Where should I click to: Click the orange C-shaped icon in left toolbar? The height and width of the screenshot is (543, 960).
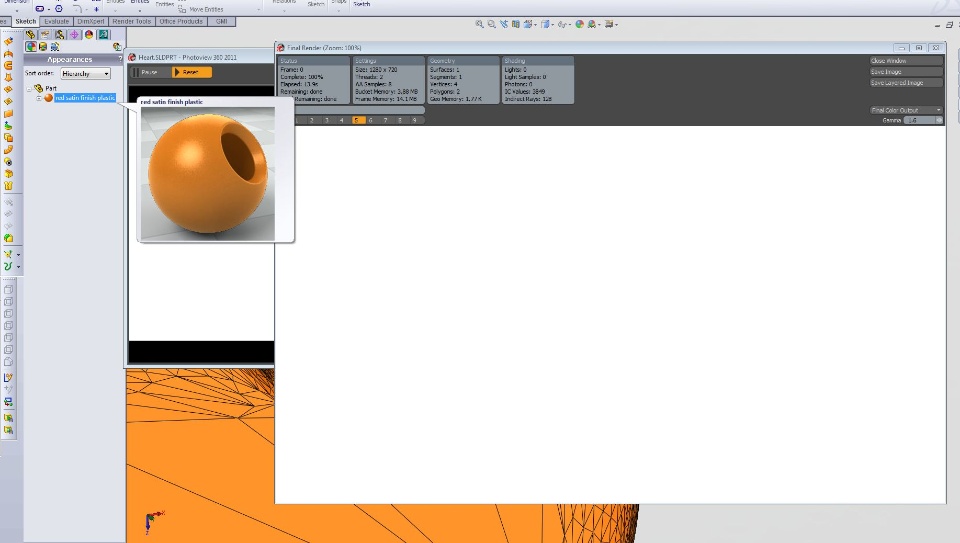[x=9, y=66]
